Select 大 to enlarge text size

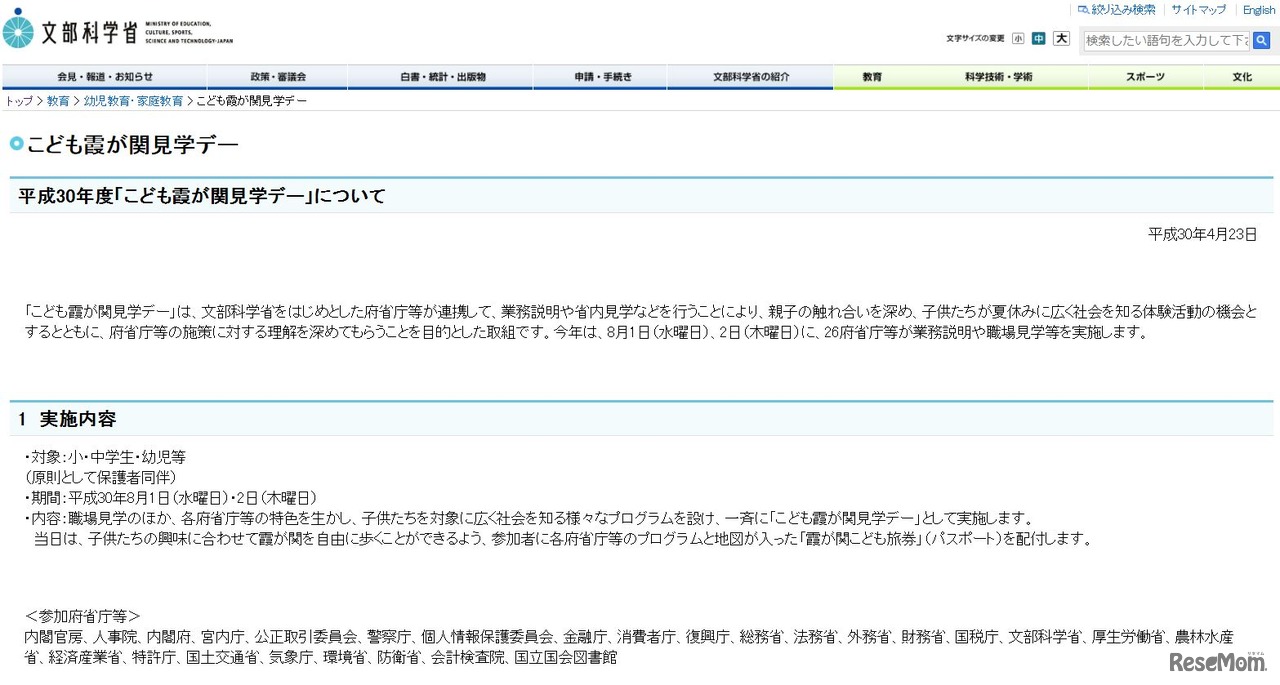coord(1062,37)
